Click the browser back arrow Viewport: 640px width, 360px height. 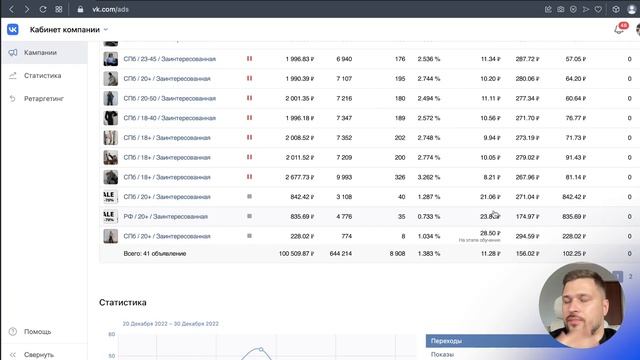click(11, 9)
